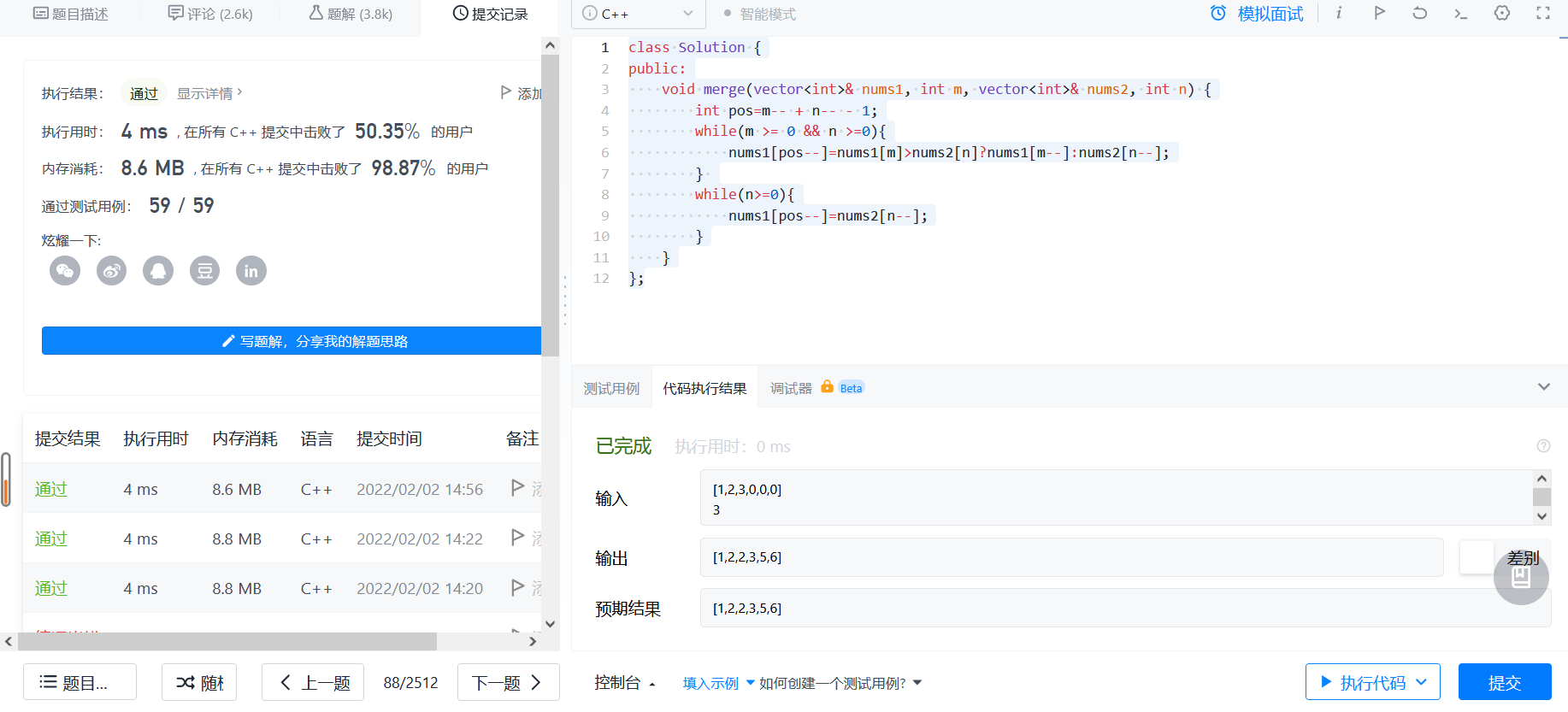
Task: Switch to the 题目描述 tab
Action: [x=71, y=14]
